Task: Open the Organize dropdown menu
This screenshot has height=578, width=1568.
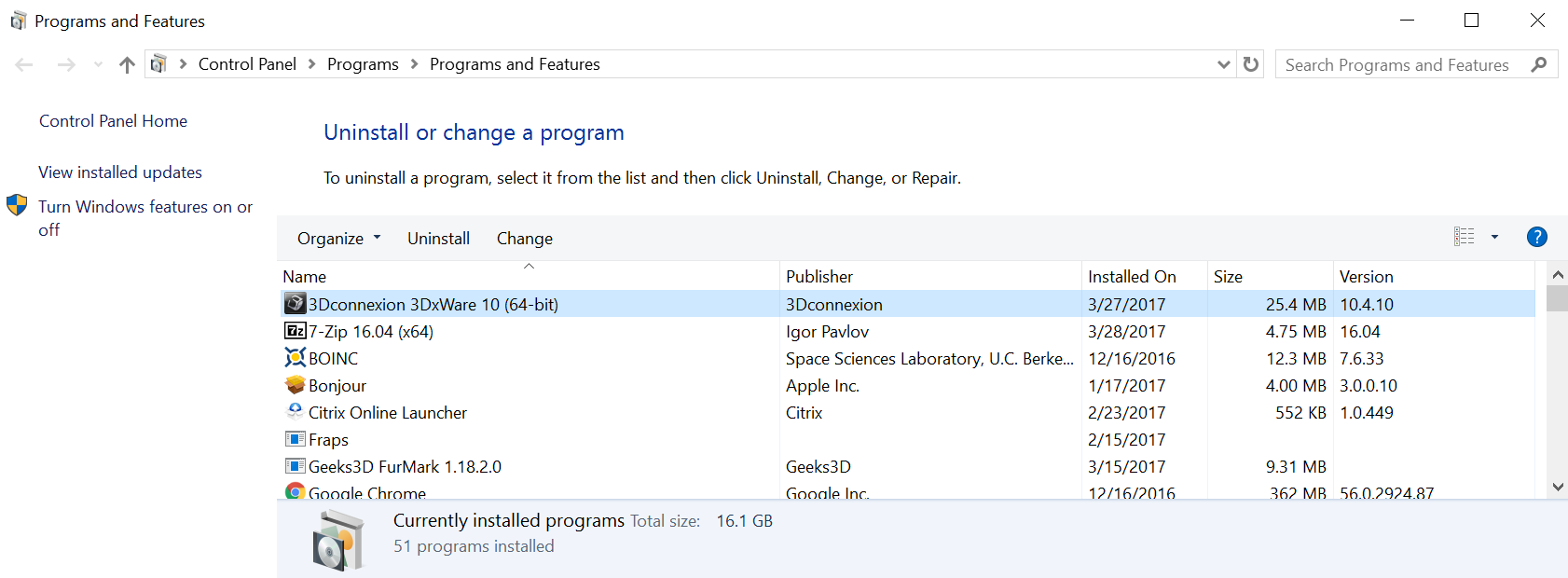Action: pos(339,239)
